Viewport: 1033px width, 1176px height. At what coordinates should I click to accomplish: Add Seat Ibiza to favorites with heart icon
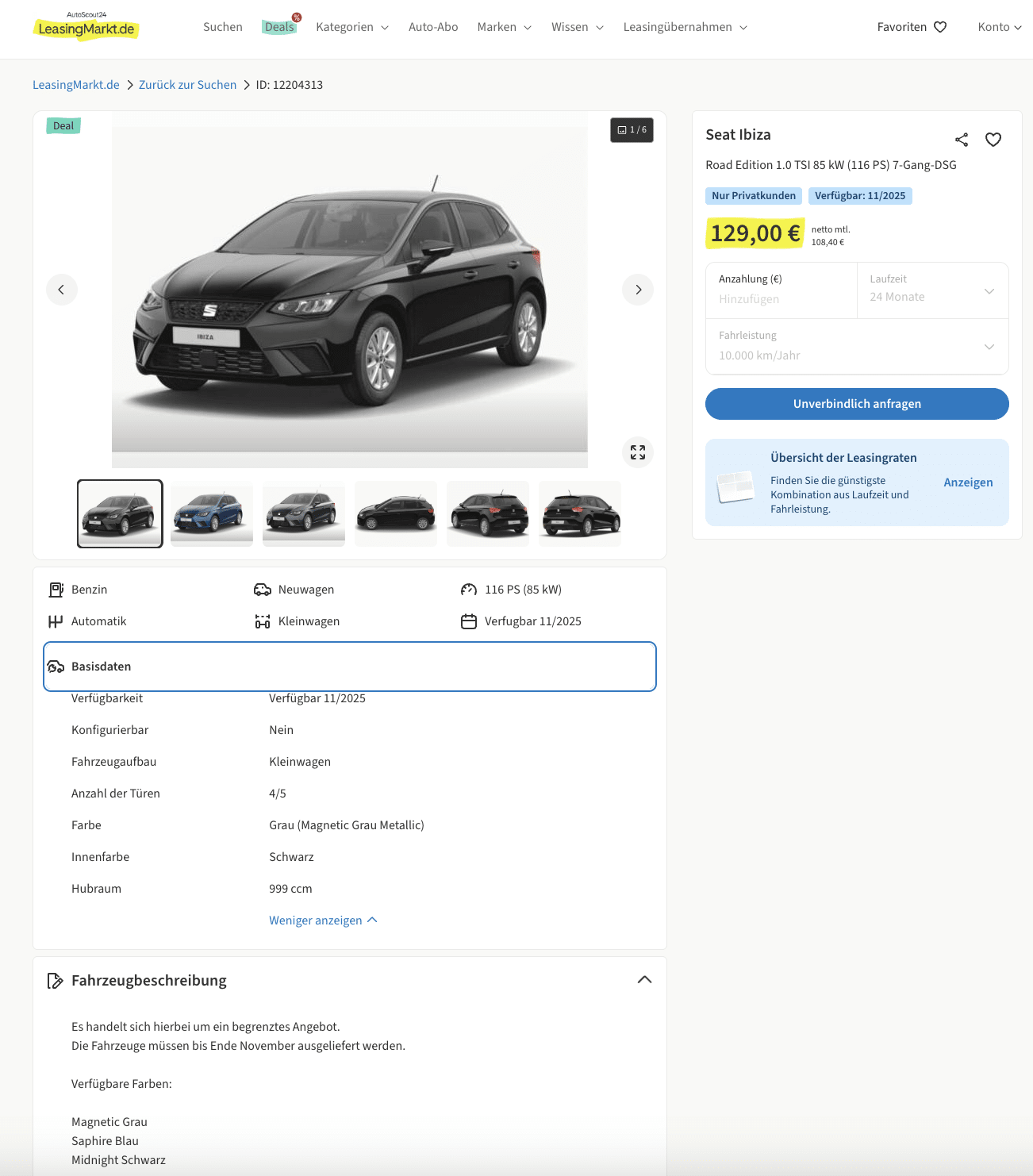993,140
